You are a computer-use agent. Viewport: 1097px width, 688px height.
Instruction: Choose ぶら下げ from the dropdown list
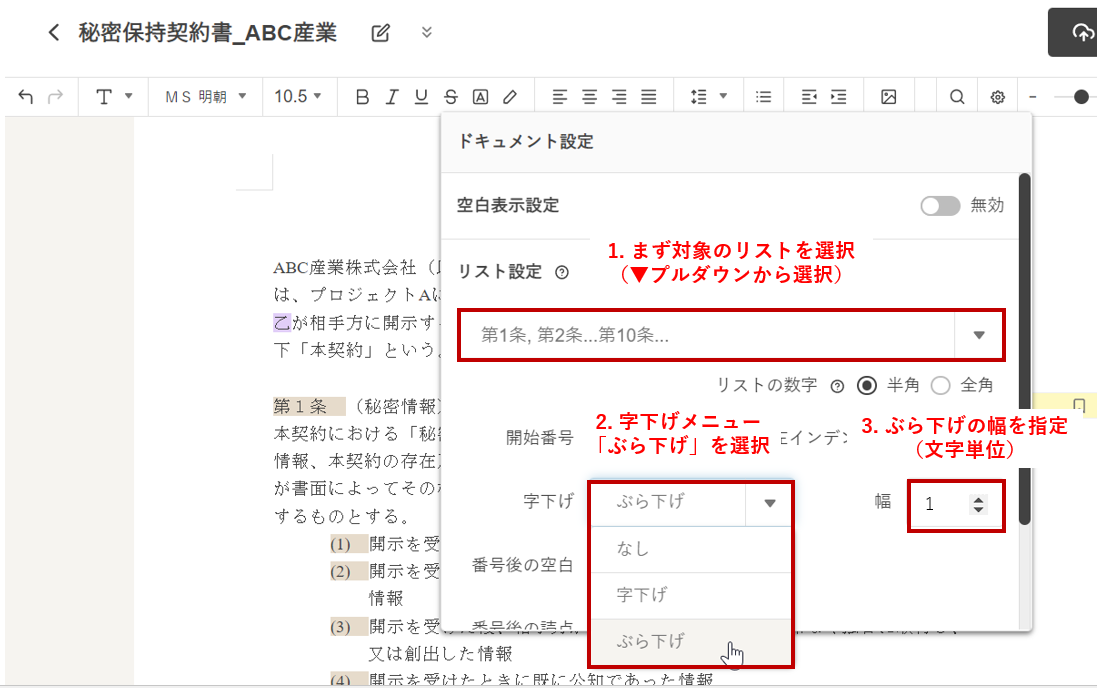pos(651,642)
